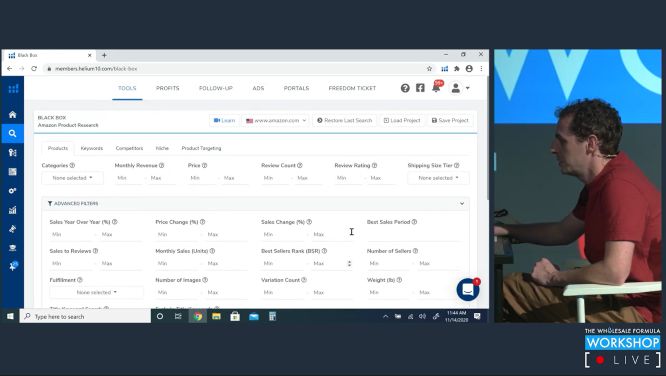
Task: Open the Facebook icon in header
Action: tap(420, 88)
